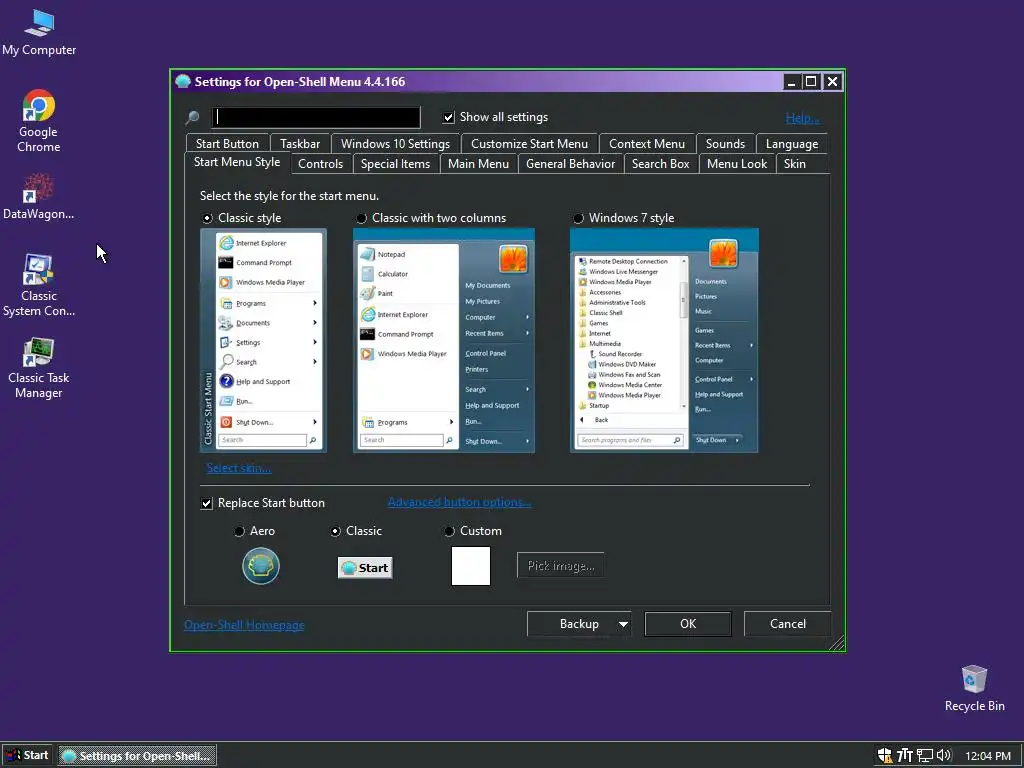Click the Windows 7 style preview thumbnail
Screen dimensions: 1024x768
(x=664, y=340)
